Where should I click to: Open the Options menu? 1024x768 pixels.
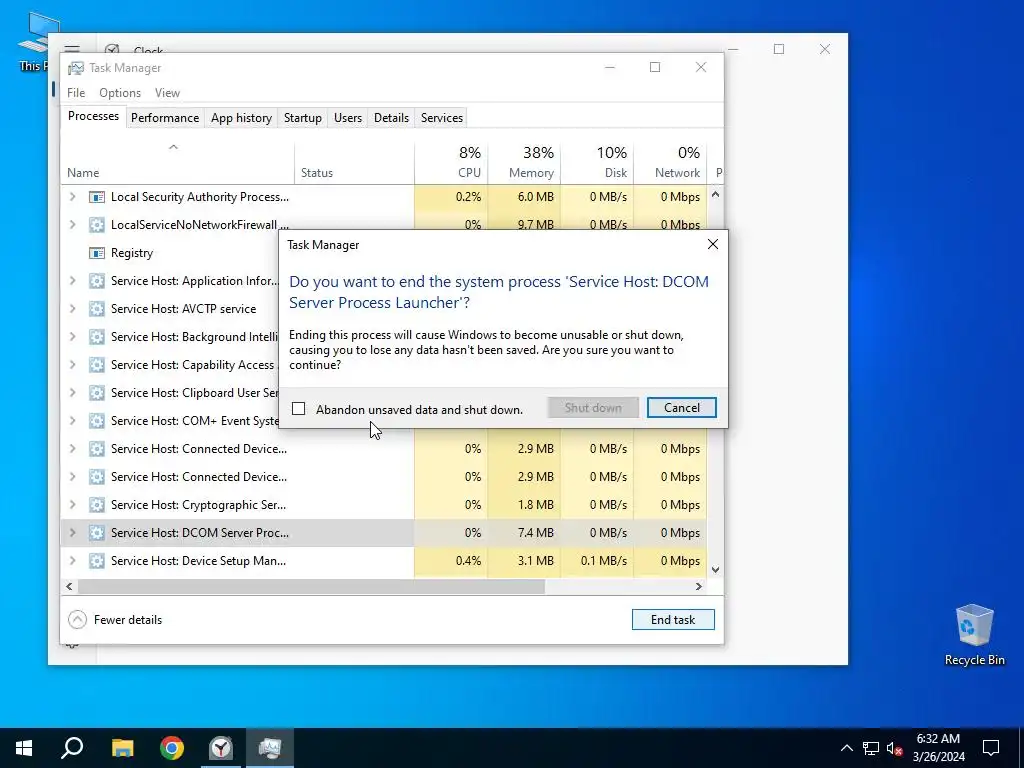(120, 93)
